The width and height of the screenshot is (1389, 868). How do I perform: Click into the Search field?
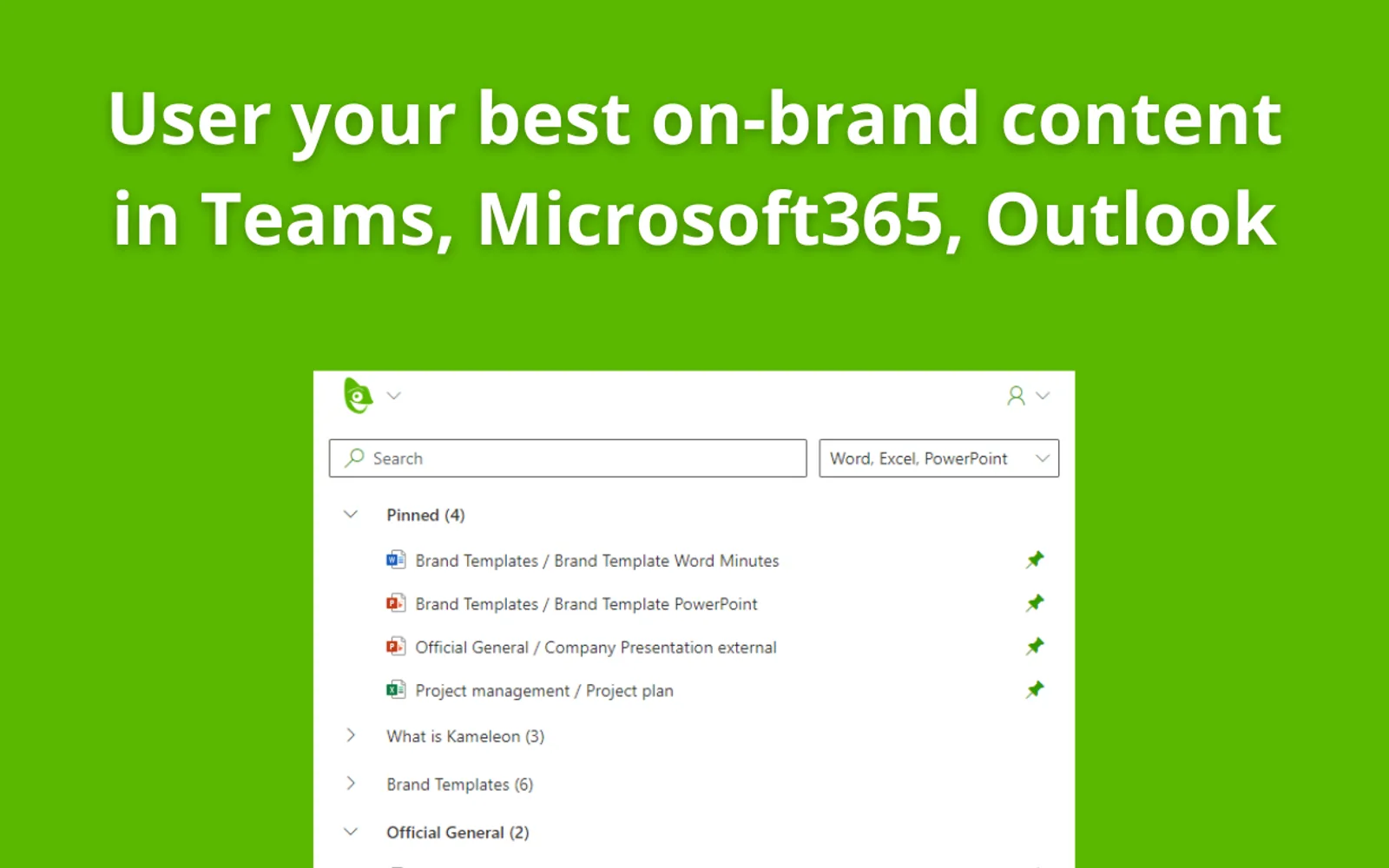pyautogui.click(x=568, y=458)
